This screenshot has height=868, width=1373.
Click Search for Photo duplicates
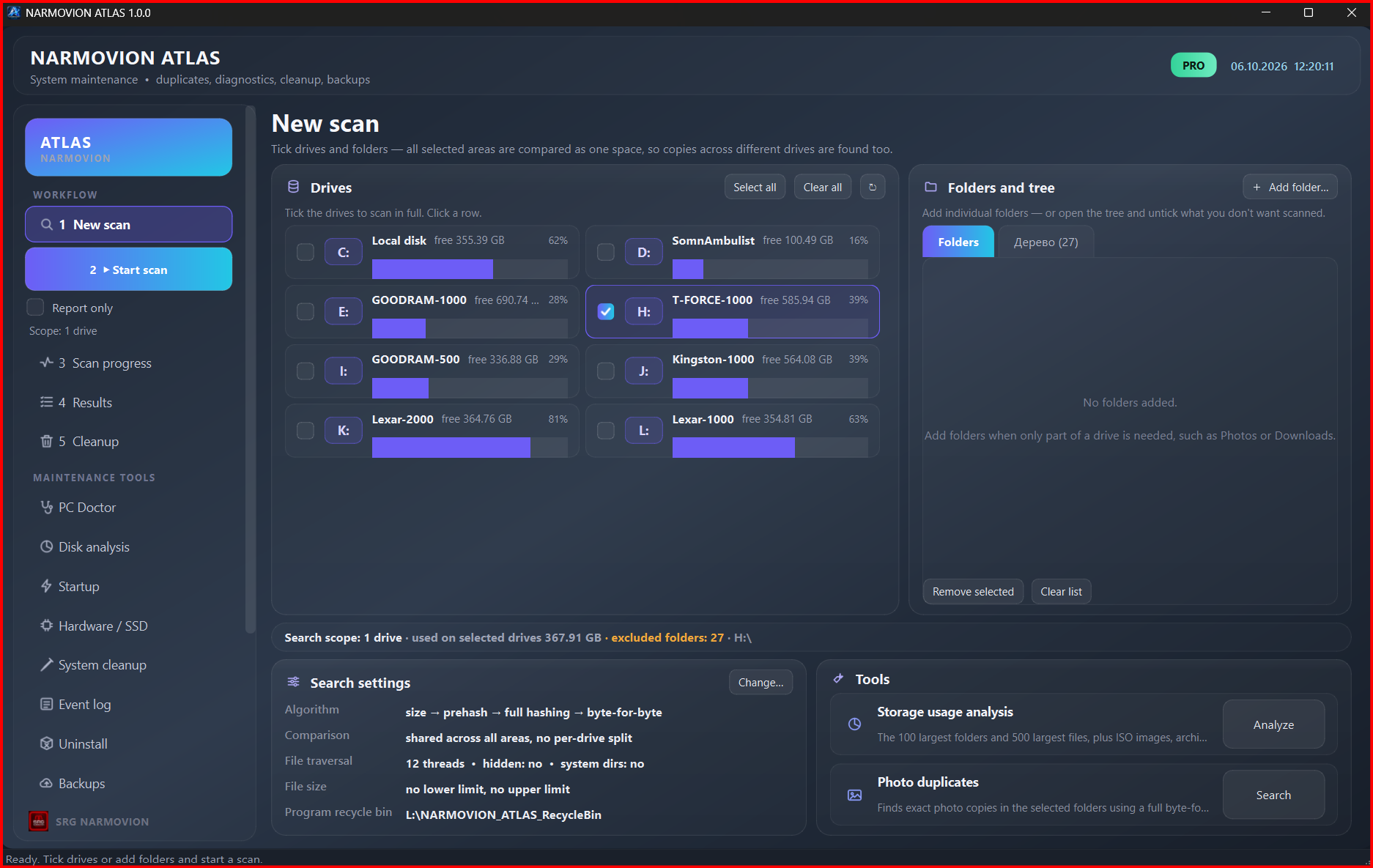coord(1273,795)
